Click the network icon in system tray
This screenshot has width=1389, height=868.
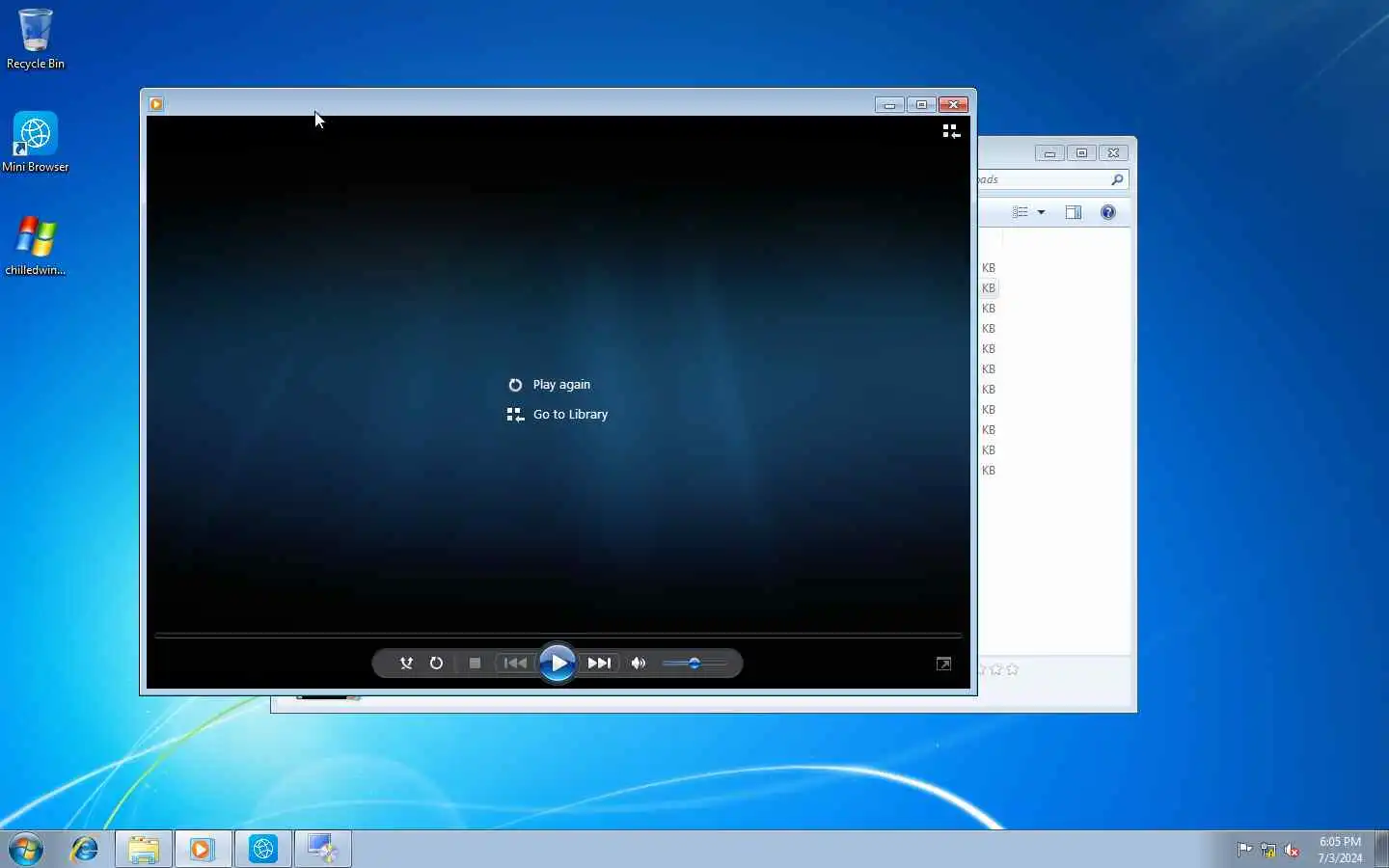tap(1268, 850)
